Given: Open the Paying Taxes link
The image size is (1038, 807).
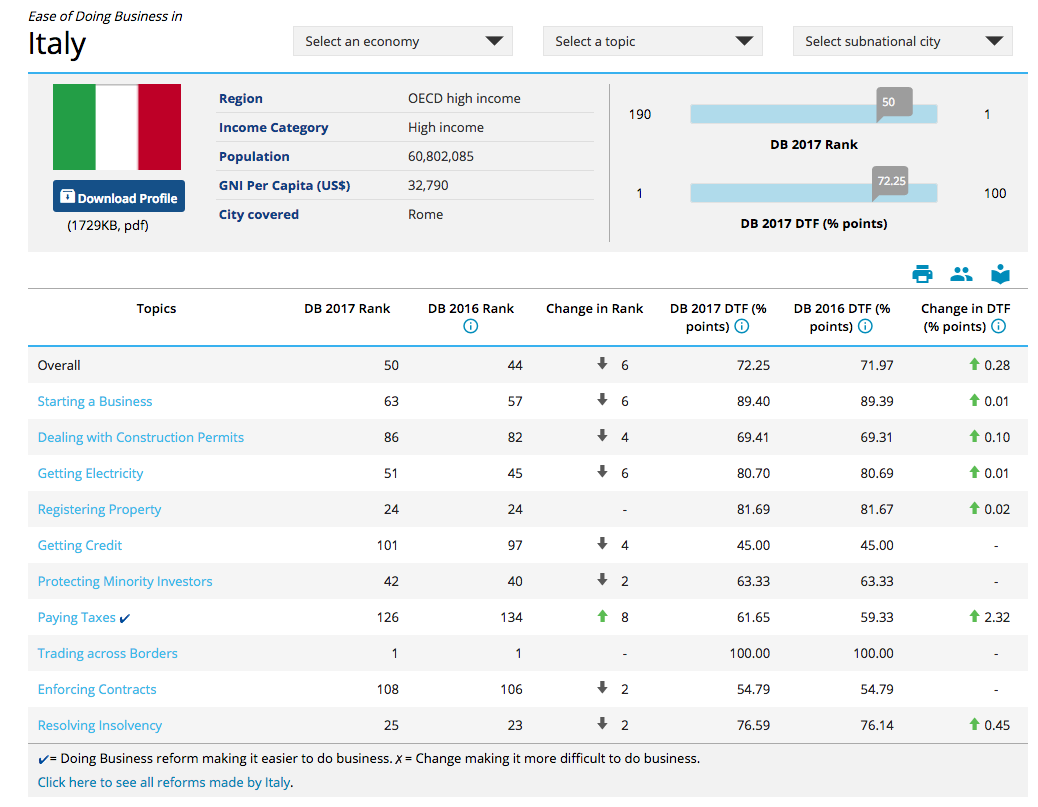Looking at the screenshot, I should pos(77,618).
